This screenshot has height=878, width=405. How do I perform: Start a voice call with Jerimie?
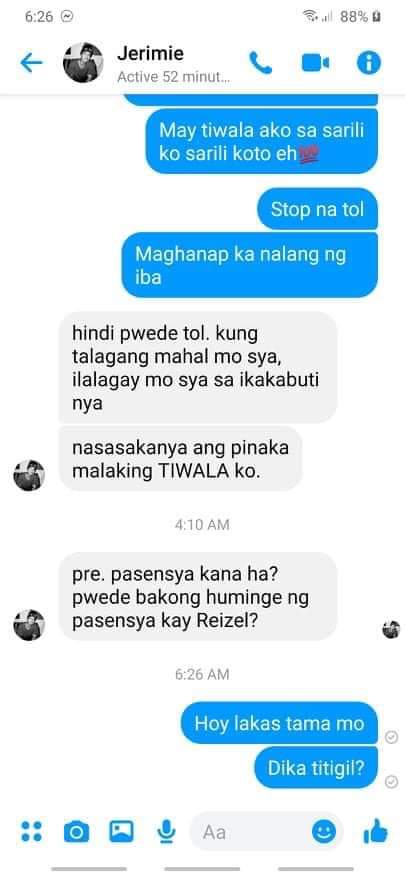pyautogui.click(x=260, y=63)
